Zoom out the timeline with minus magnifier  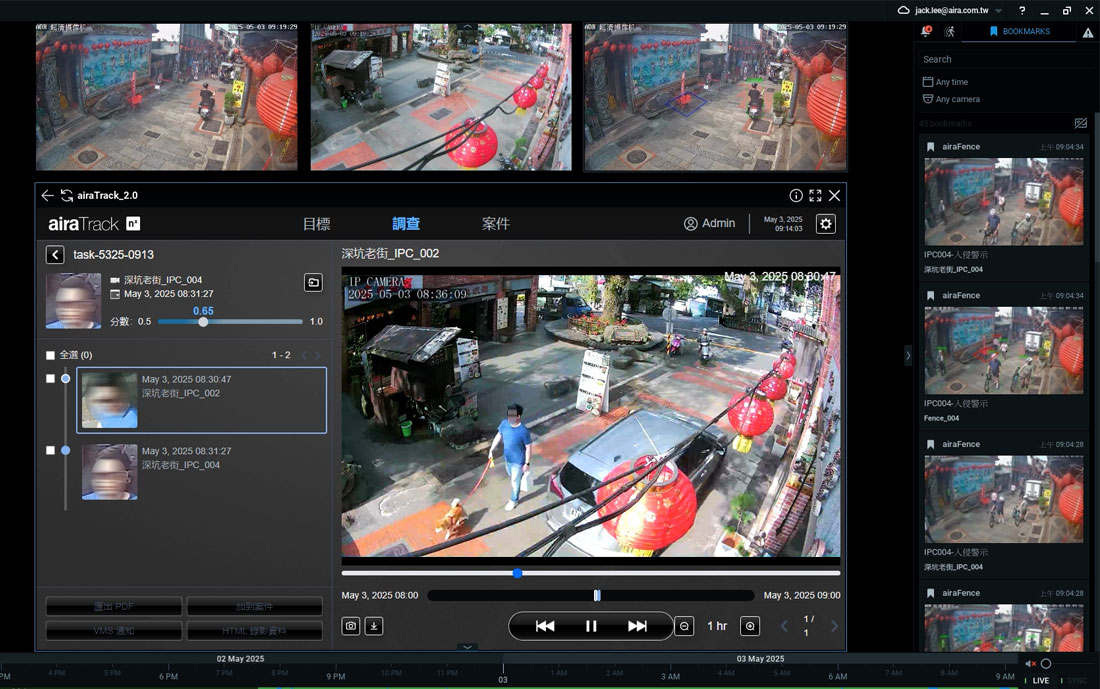tap(684, 626)
